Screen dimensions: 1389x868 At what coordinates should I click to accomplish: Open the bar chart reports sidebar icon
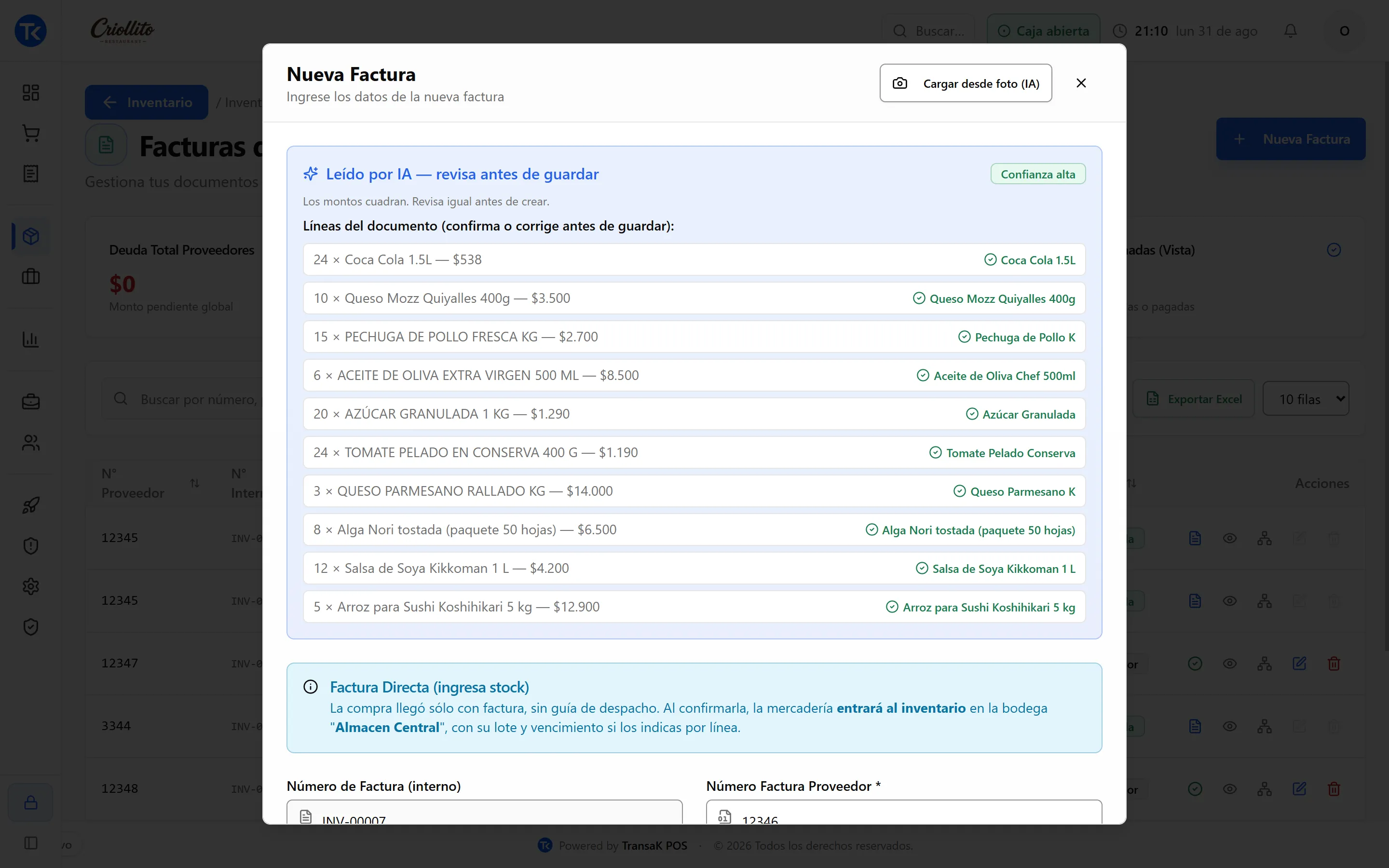[31, 339]
